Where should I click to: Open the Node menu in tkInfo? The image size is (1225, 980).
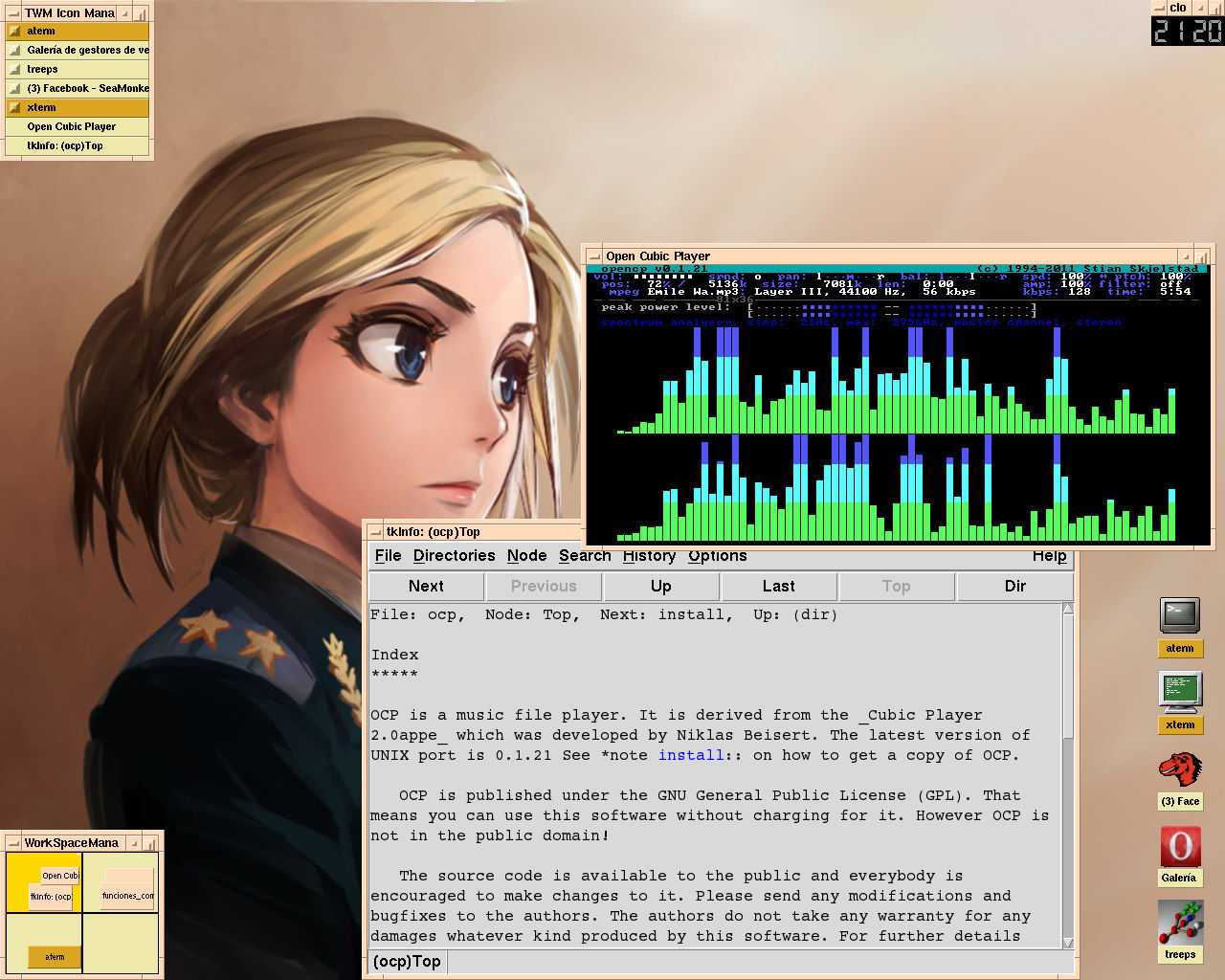pos(526,555)
